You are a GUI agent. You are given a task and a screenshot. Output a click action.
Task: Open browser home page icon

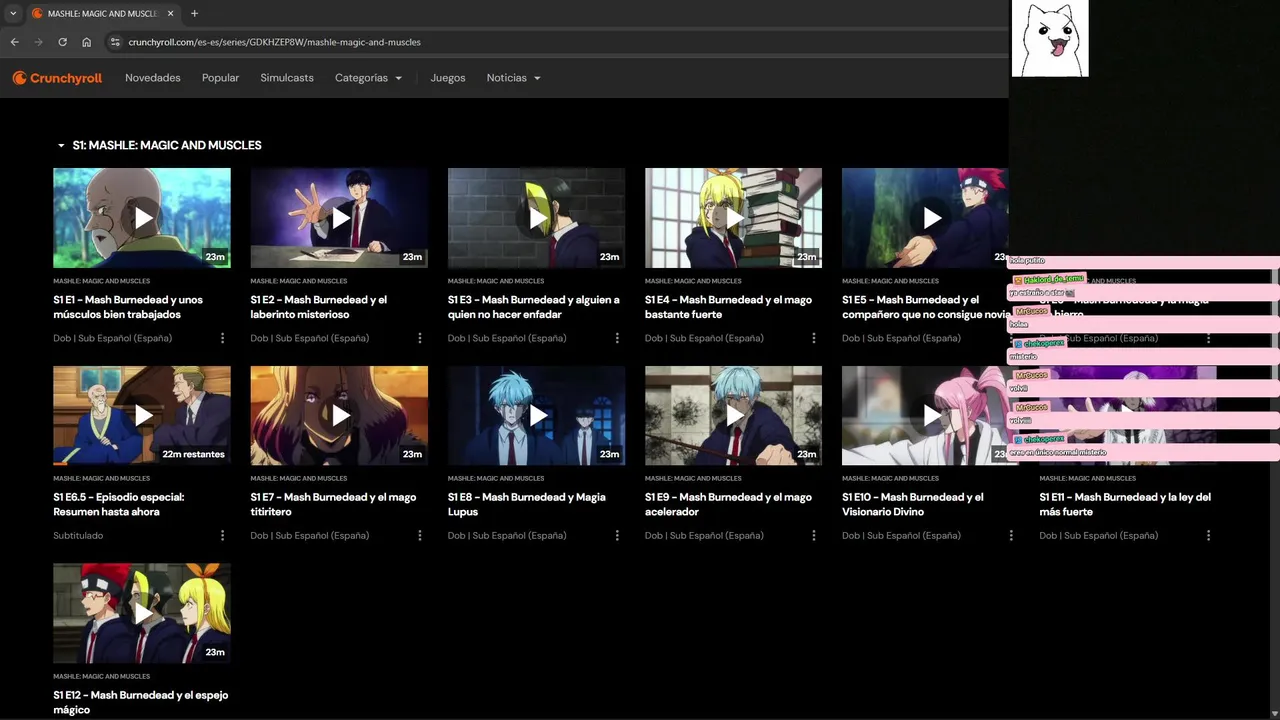click(87, 42)
